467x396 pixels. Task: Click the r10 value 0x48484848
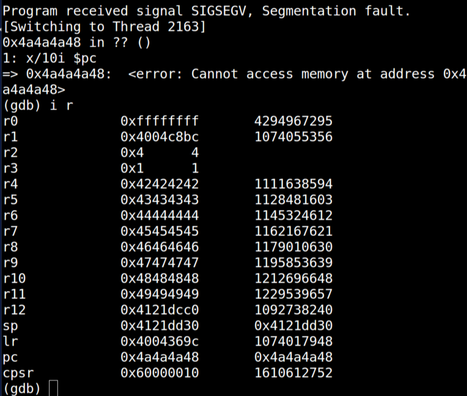coord(160,278)
